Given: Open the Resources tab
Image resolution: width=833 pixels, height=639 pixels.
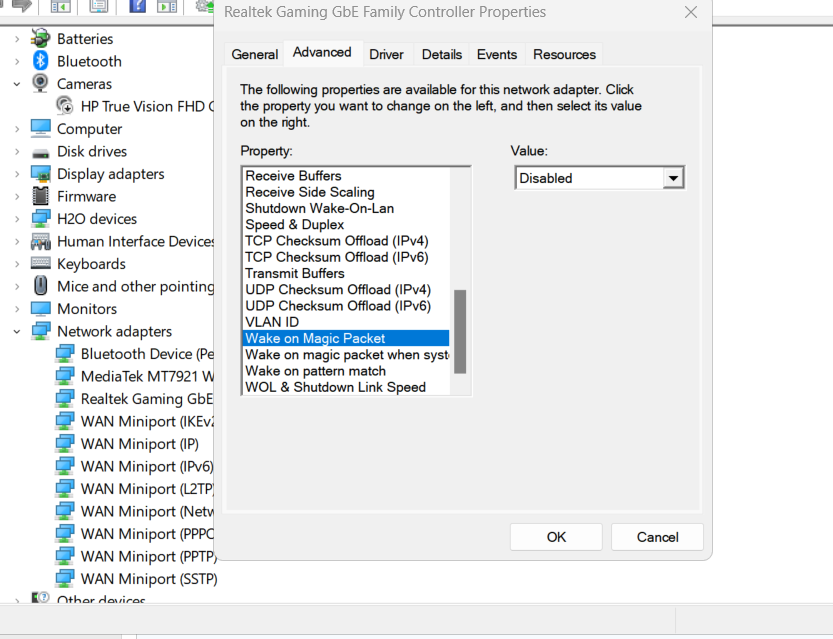Looking at the screenshot, I should coord(564,54).
